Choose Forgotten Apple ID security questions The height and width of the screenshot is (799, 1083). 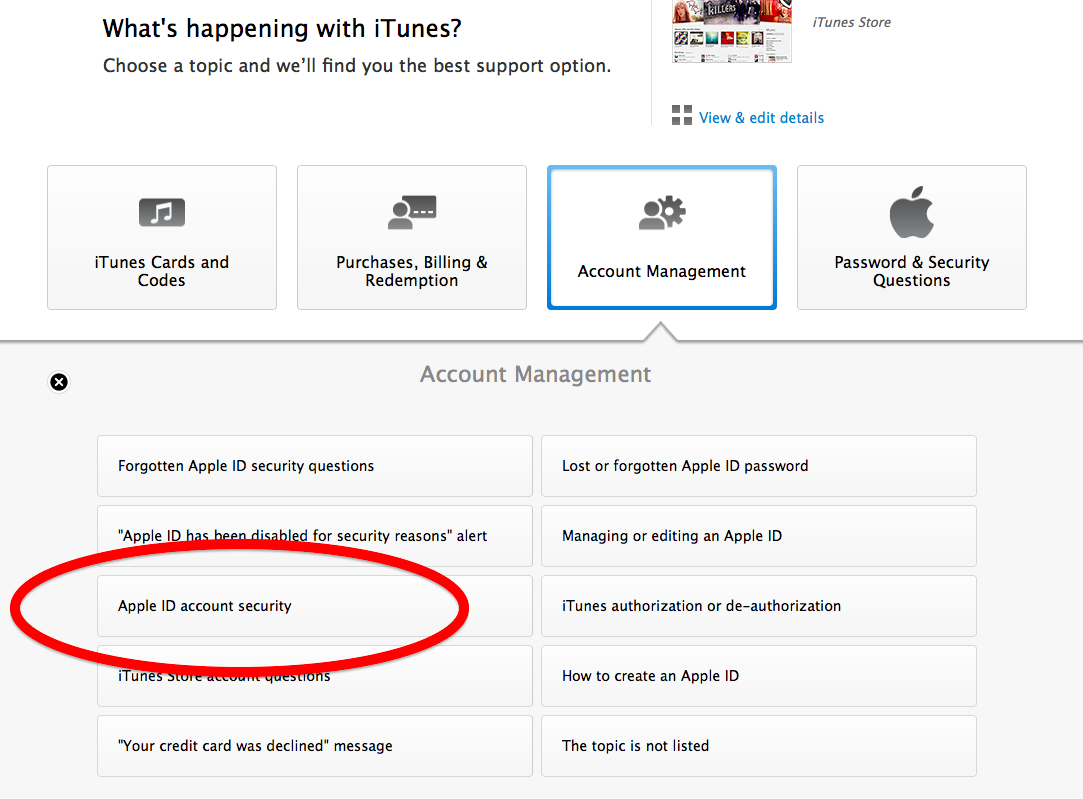(x=315, y=466)
